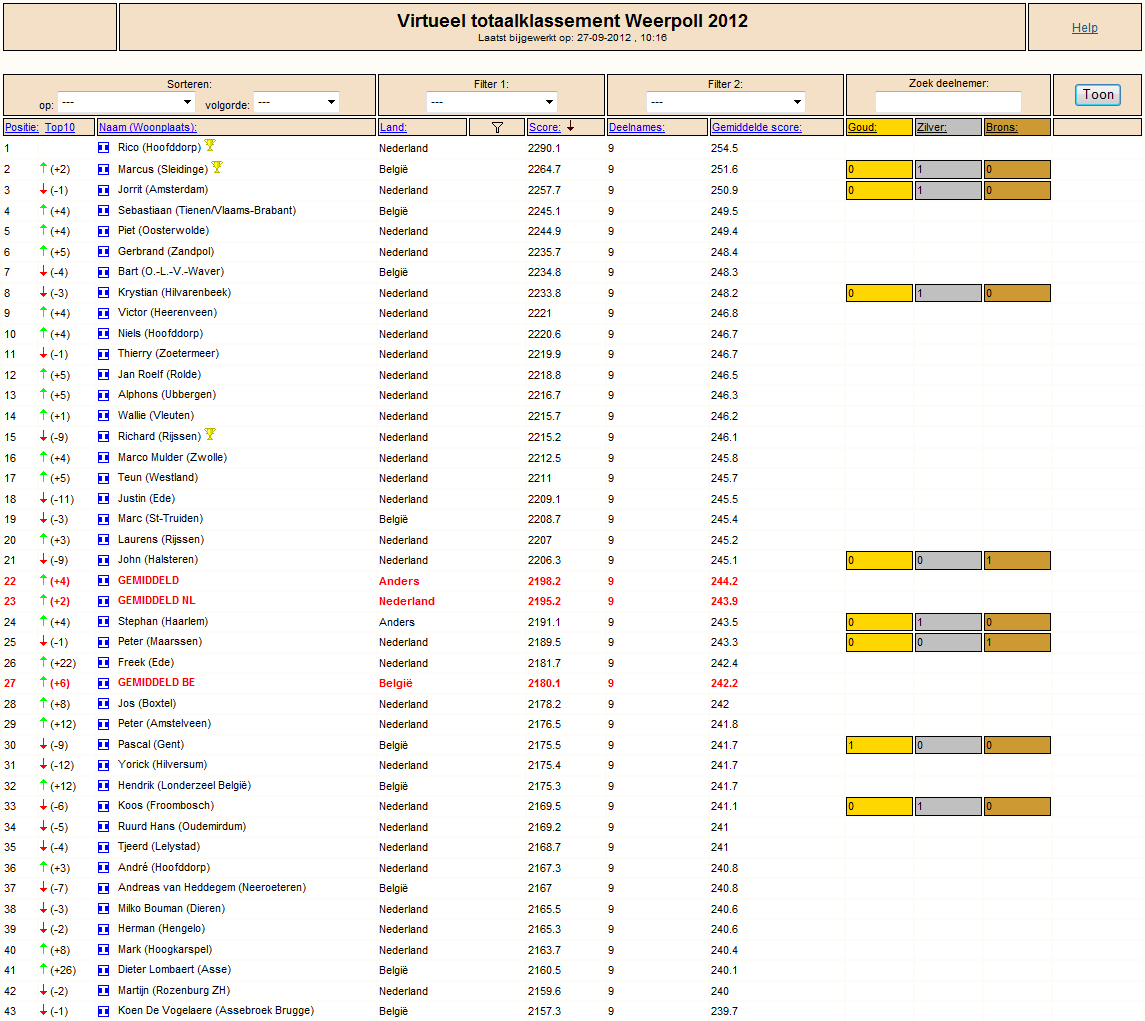1145x1021 pixels.
Task: Click the Gemiddelde score column link
Action: 757,127
